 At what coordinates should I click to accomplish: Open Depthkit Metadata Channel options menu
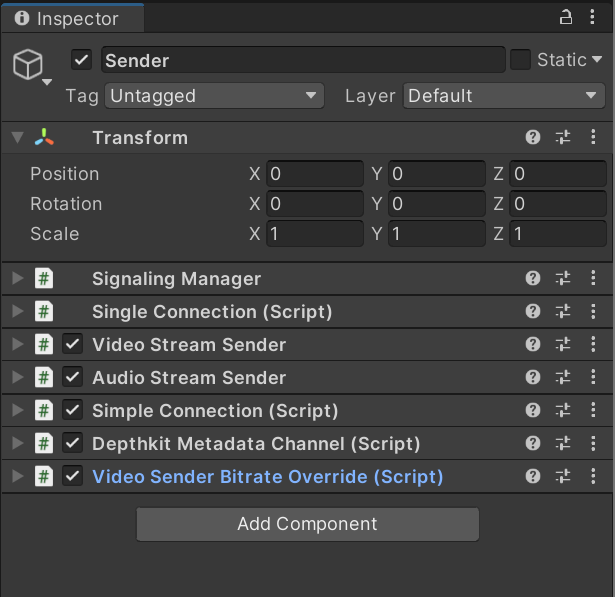592,444
